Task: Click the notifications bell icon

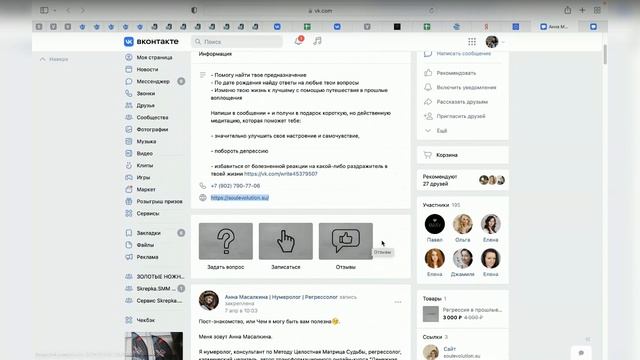Action: (x=298, y=41)
